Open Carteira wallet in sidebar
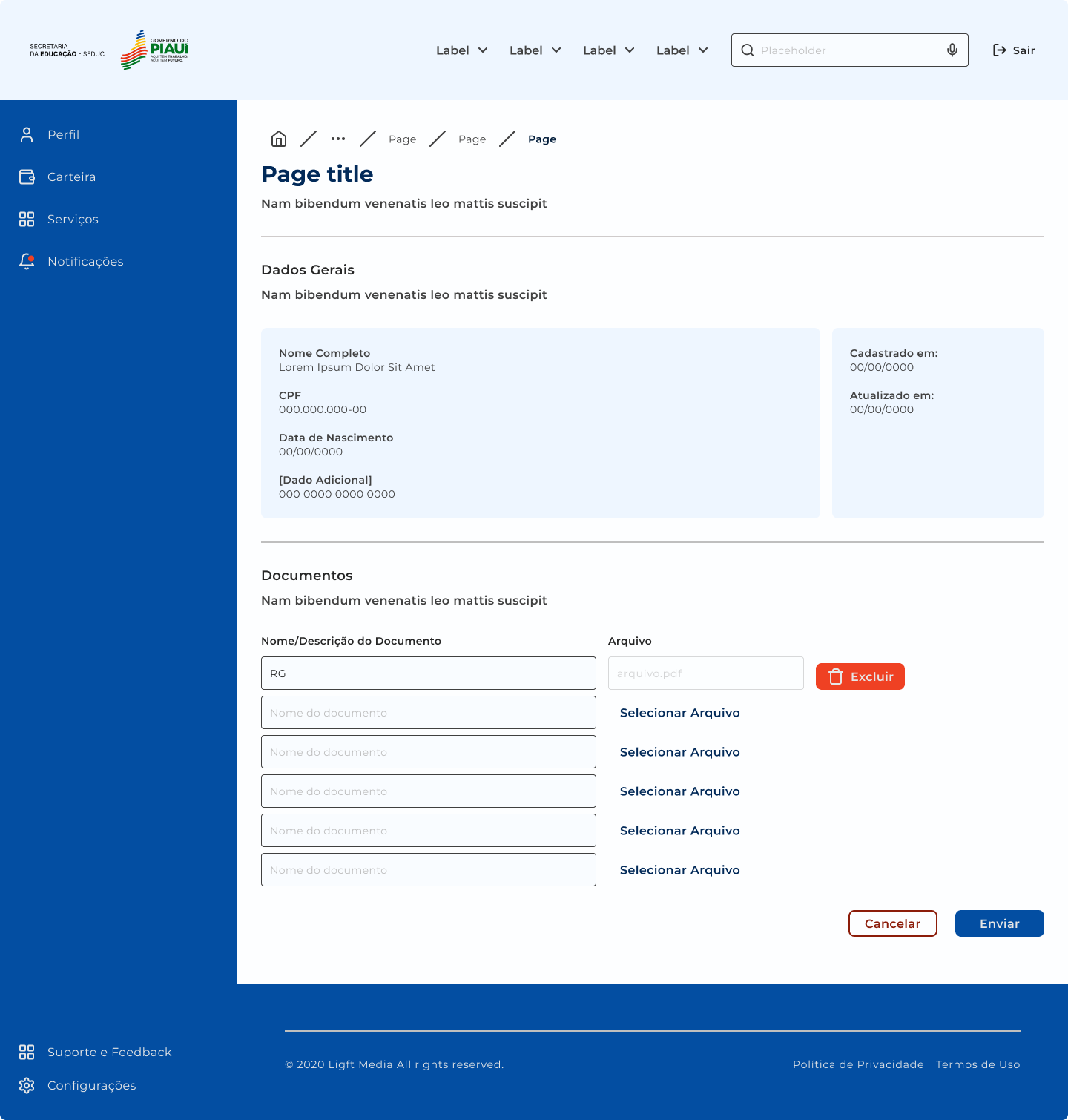The height and width of the screenshot is (1120, 1068). (x=71, y=177)
